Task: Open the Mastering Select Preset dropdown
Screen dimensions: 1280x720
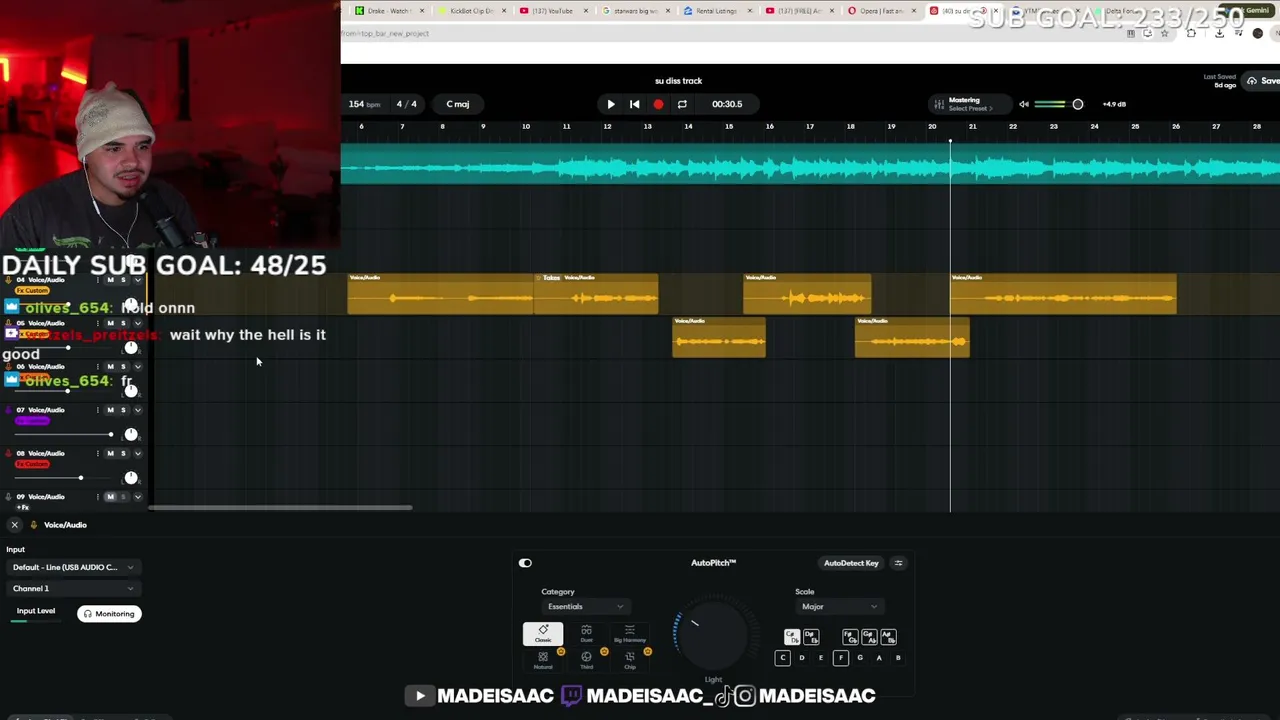Action: (970, 108)
